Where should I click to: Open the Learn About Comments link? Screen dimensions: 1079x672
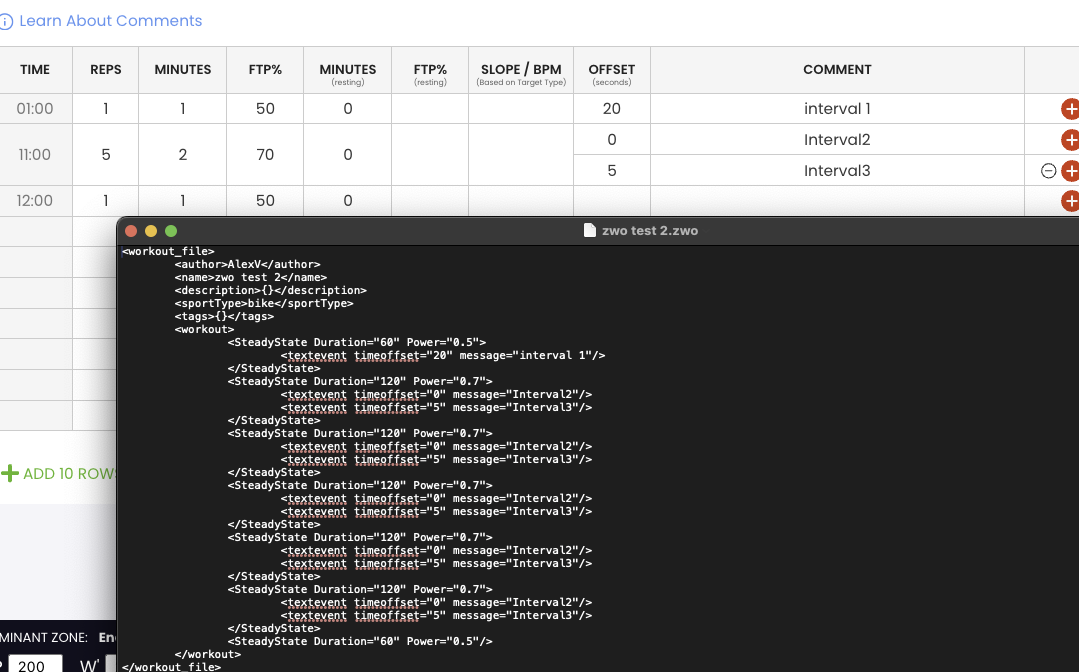pos(110,21)
